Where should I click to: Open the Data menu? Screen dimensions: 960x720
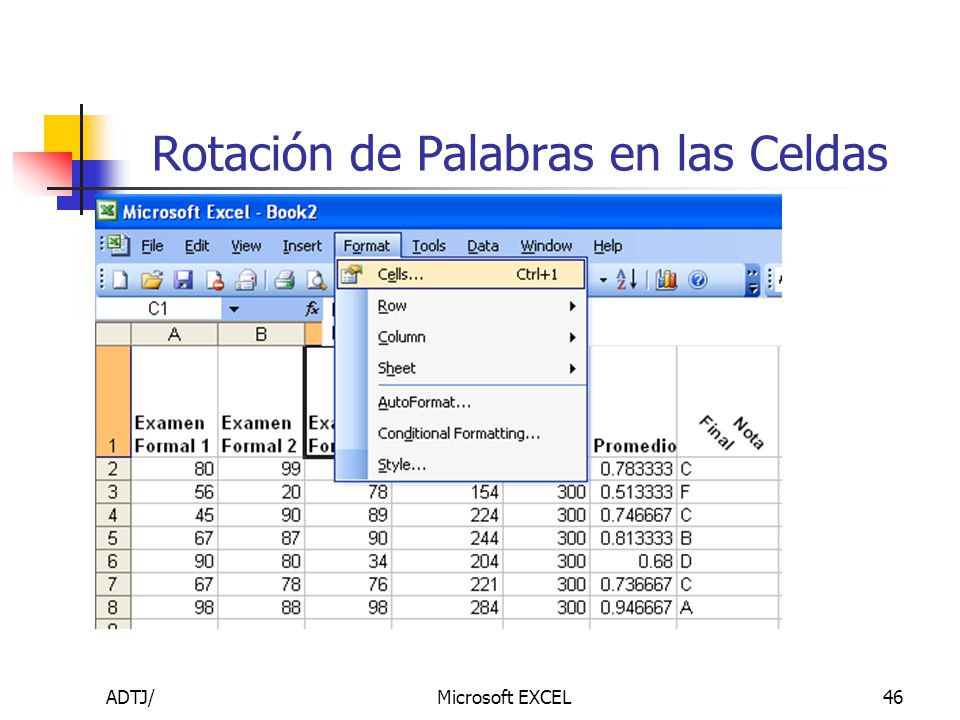pos(483,246)
